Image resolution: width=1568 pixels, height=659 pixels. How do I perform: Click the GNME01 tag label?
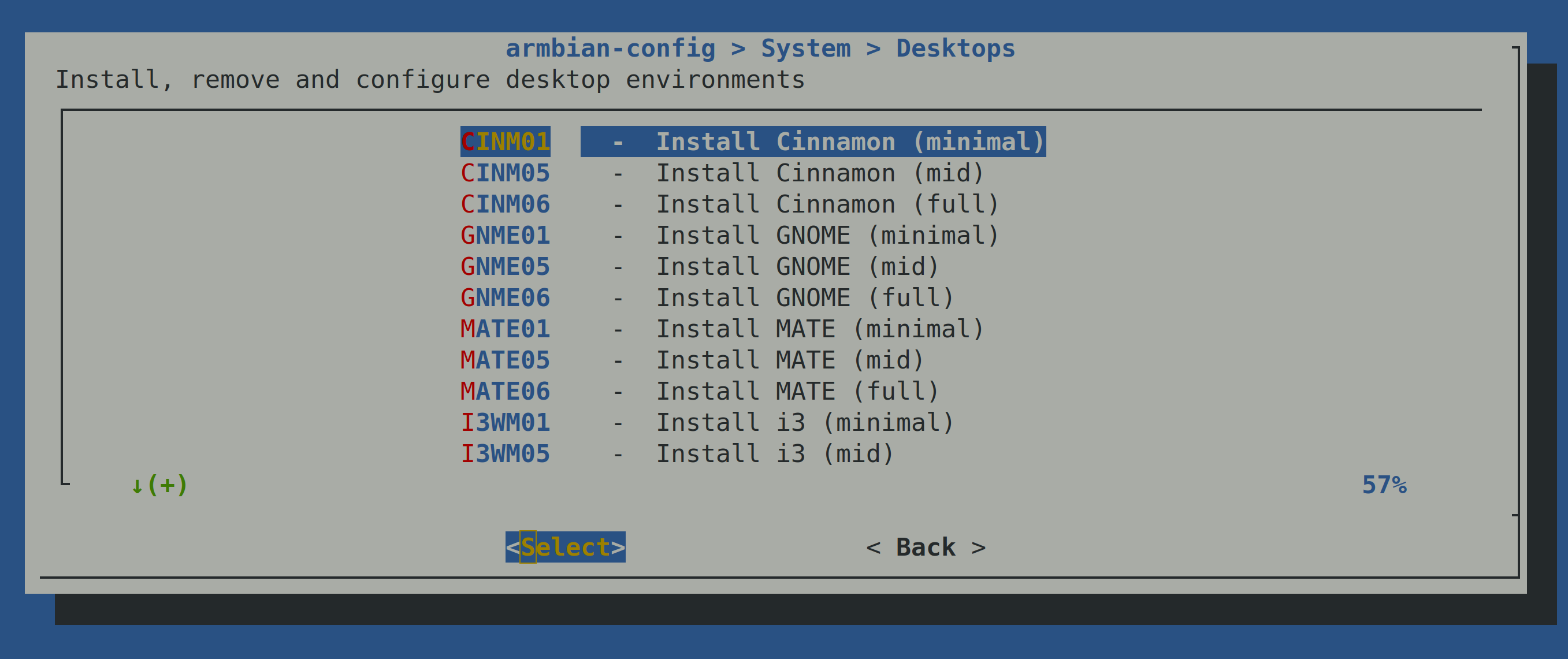[505, 236]
